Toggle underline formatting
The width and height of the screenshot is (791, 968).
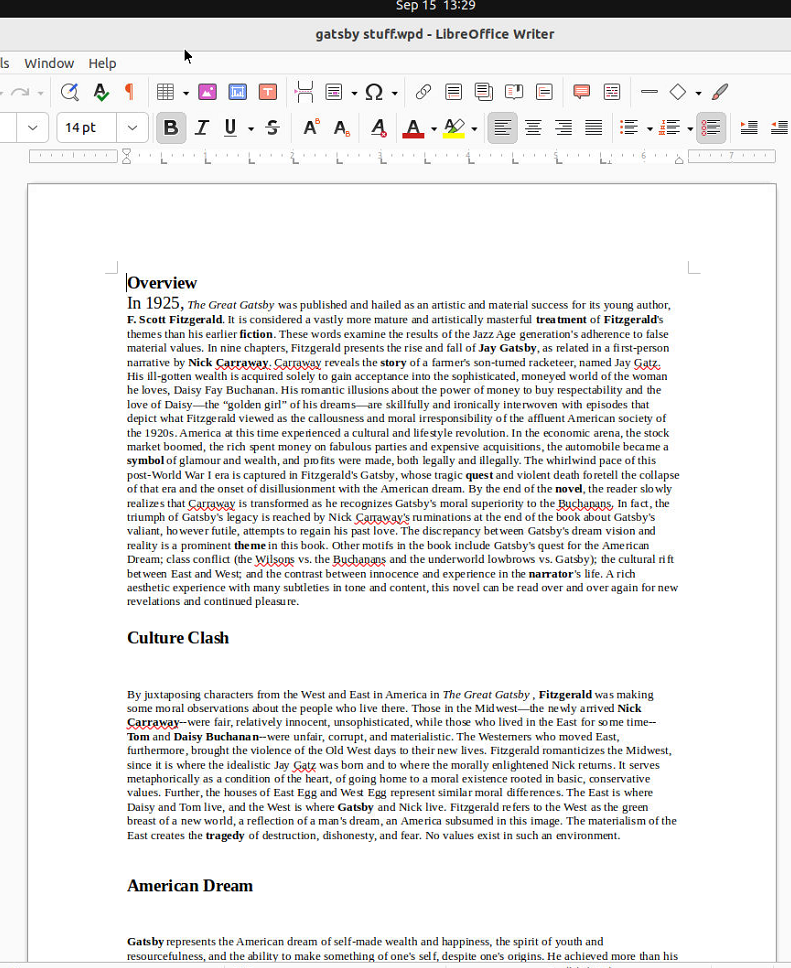(230, 128)
